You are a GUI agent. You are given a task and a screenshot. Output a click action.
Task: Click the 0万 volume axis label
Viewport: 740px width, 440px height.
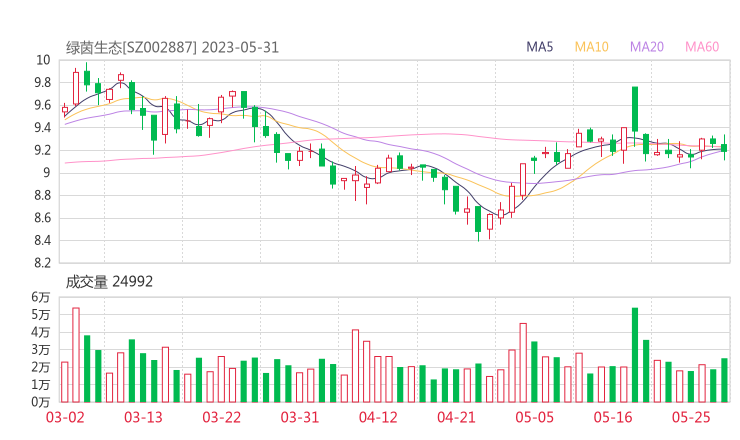41,402
